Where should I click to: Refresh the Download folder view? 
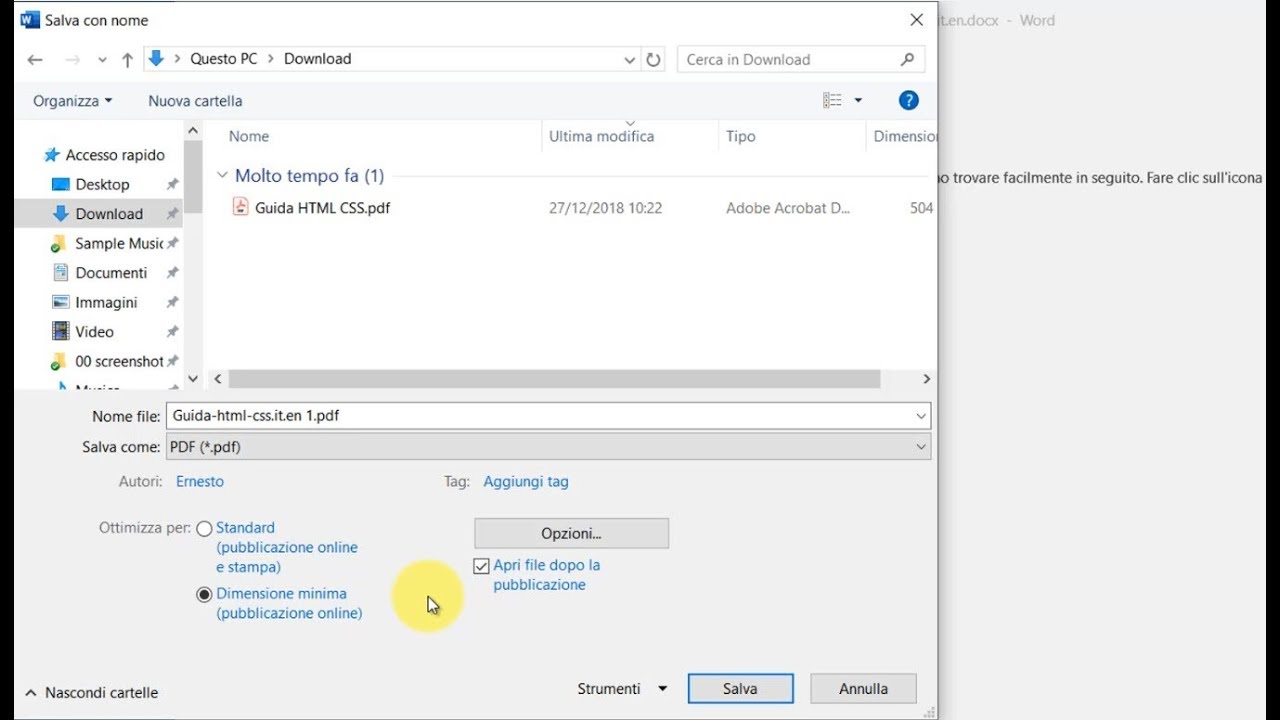point(653,60)
